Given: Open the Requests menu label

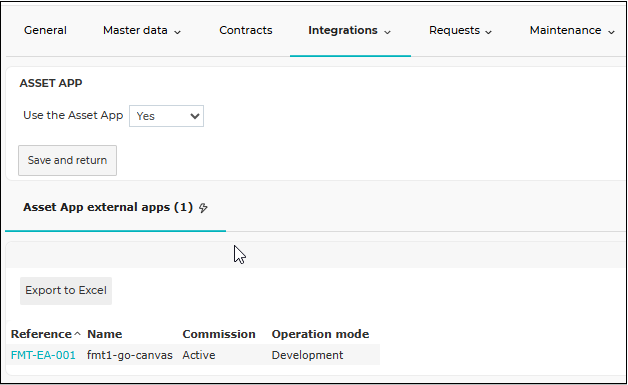Looking at the screenshot, I should point(454,30).
